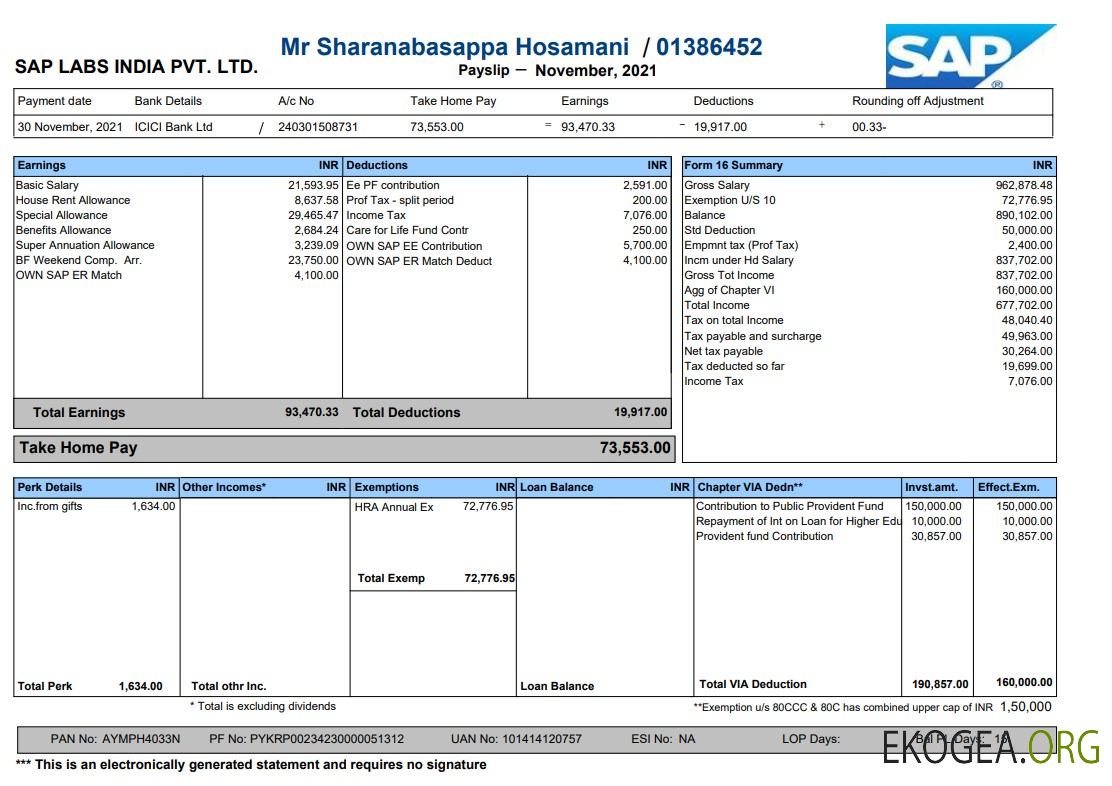Select Total othr Inc. label

point(228,686)
